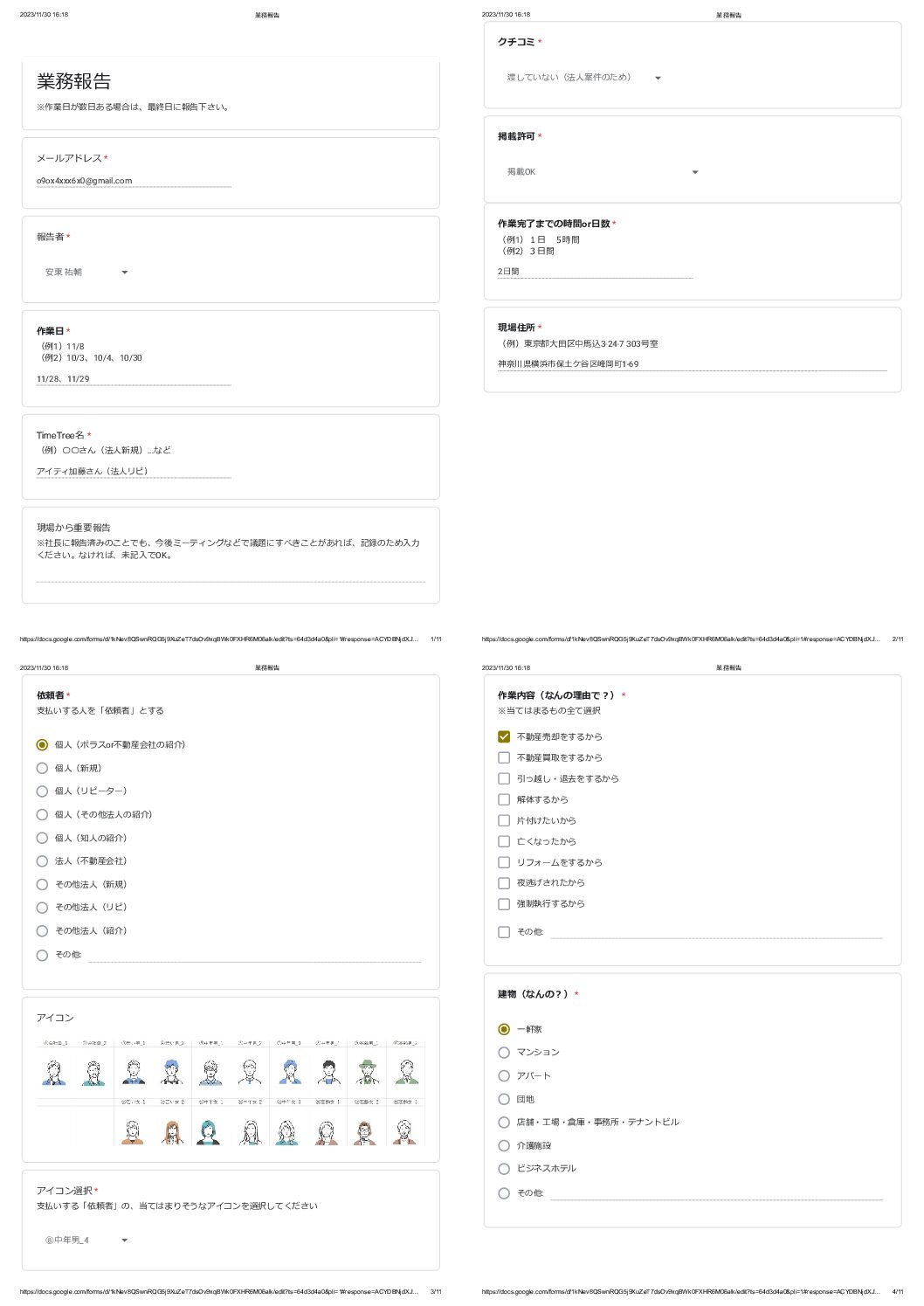Click the avatar of man wearing green hat

[368, 1071]
